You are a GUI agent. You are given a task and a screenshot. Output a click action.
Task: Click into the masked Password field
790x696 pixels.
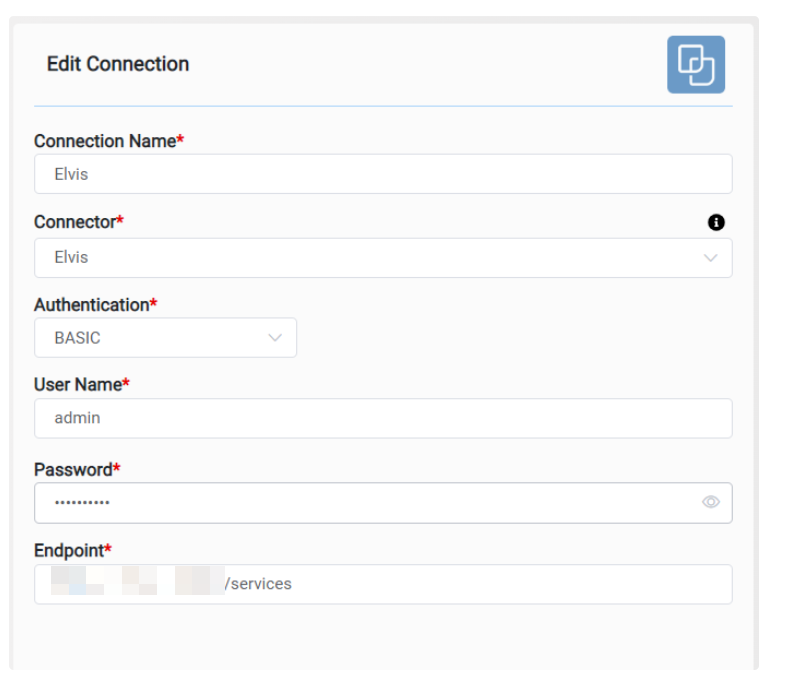tap(360, 502)
